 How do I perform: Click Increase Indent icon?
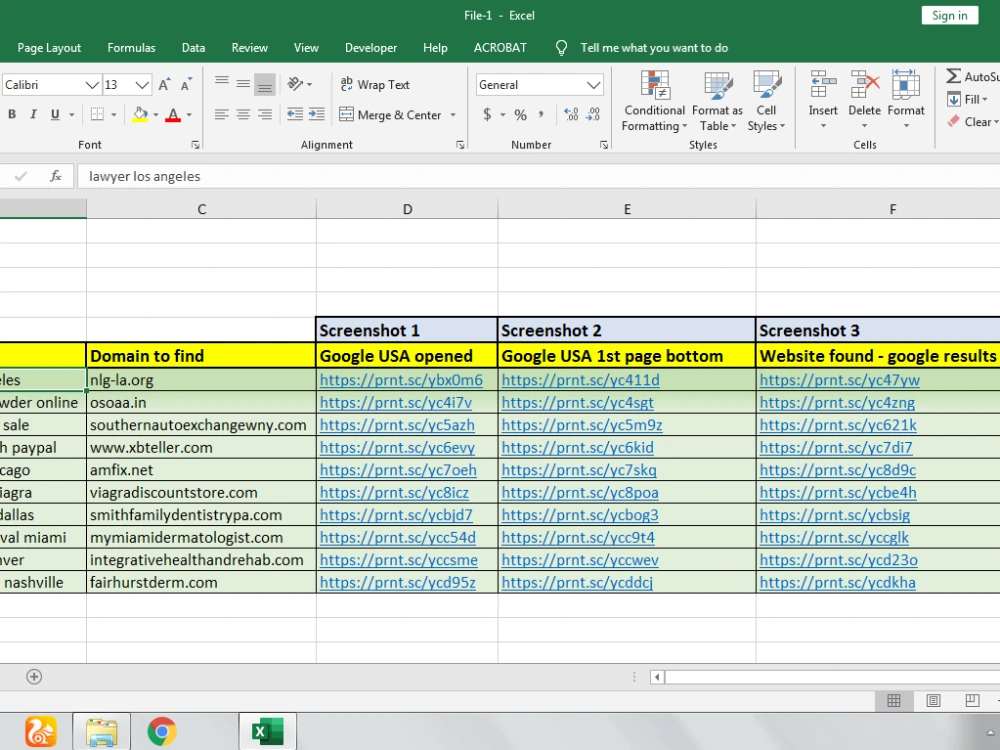(316, 115)
